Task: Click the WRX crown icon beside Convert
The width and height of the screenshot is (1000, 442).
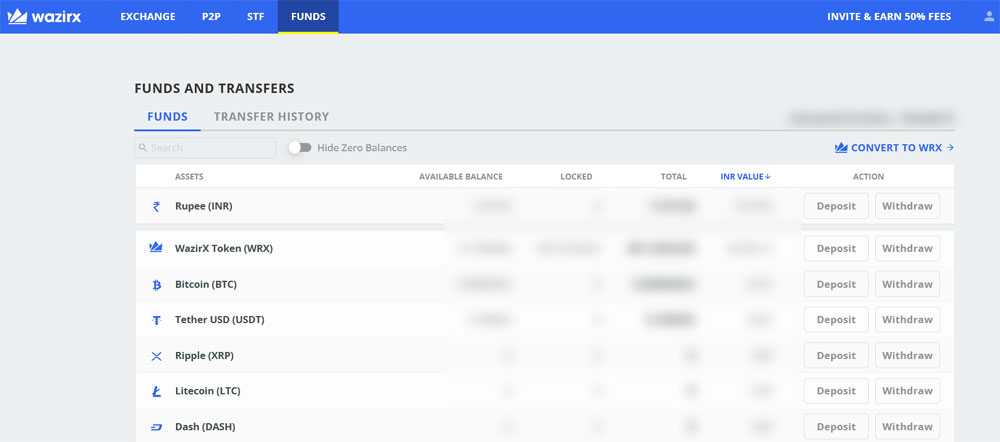Action: pyautogui.click(x=841, y=147)
